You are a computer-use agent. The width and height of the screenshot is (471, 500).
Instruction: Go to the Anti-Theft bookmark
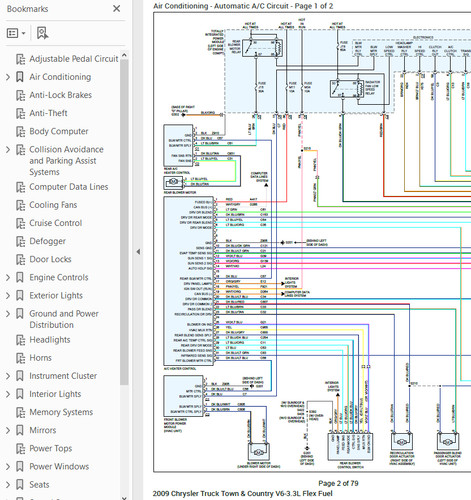(48, 113)
